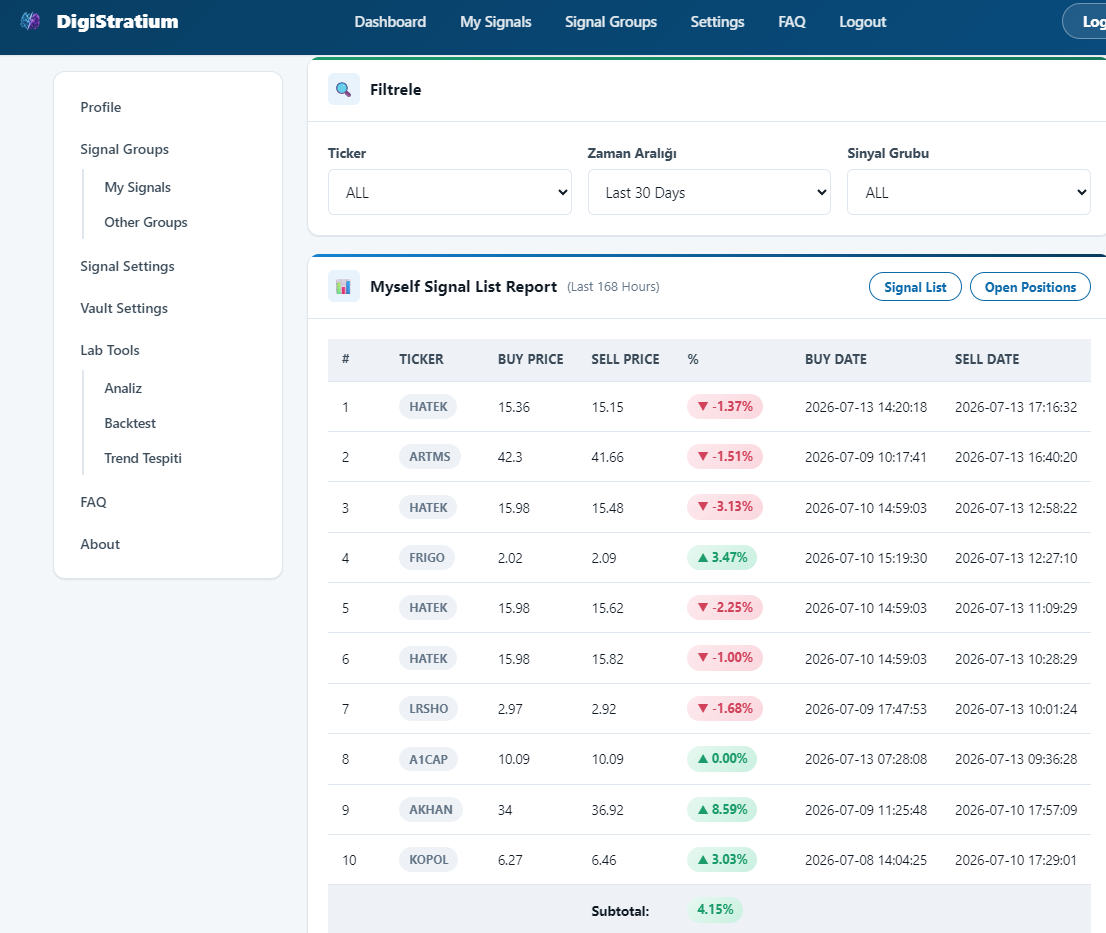
Task: Click the Open Positions button
Action: tap(1030, 286)
